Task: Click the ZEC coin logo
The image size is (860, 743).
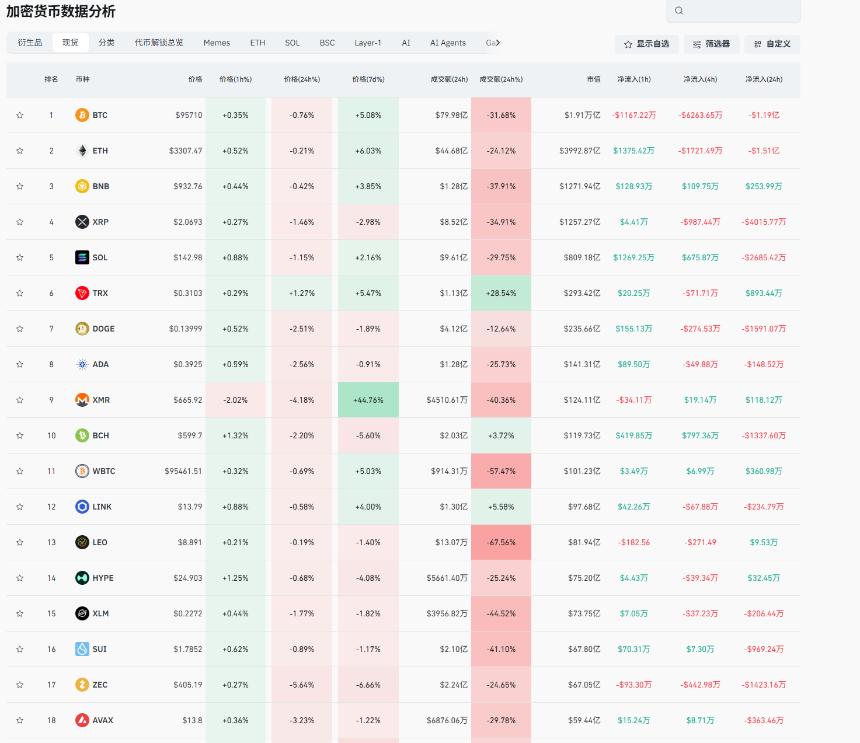Action: pos(82,684)
